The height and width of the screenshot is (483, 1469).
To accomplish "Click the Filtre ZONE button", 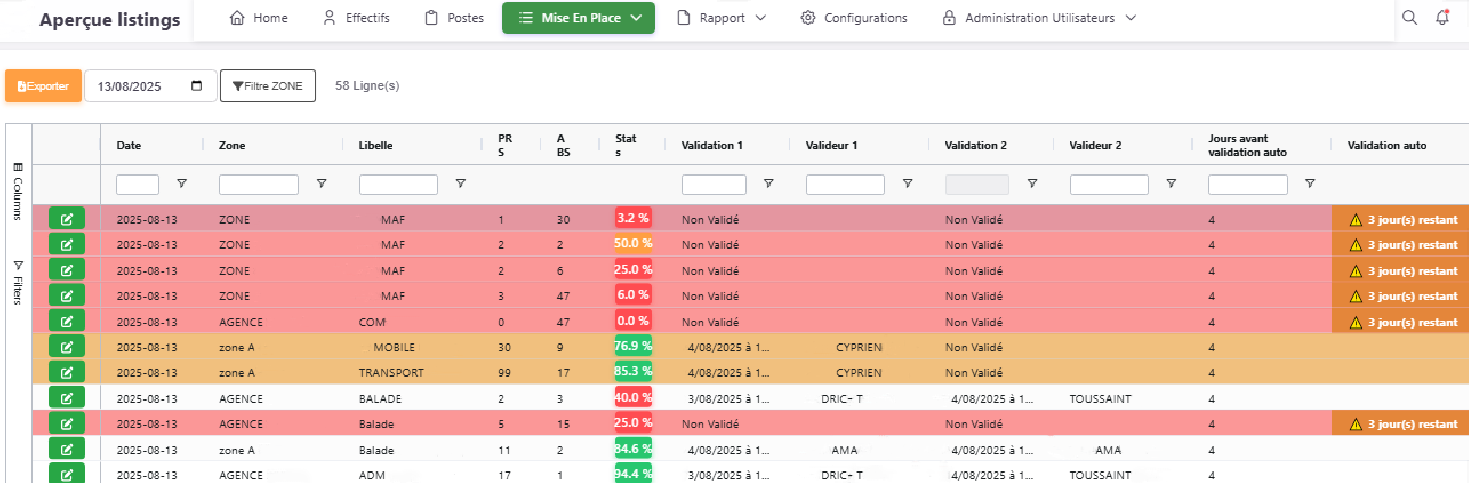I will (x=268, y=86).
